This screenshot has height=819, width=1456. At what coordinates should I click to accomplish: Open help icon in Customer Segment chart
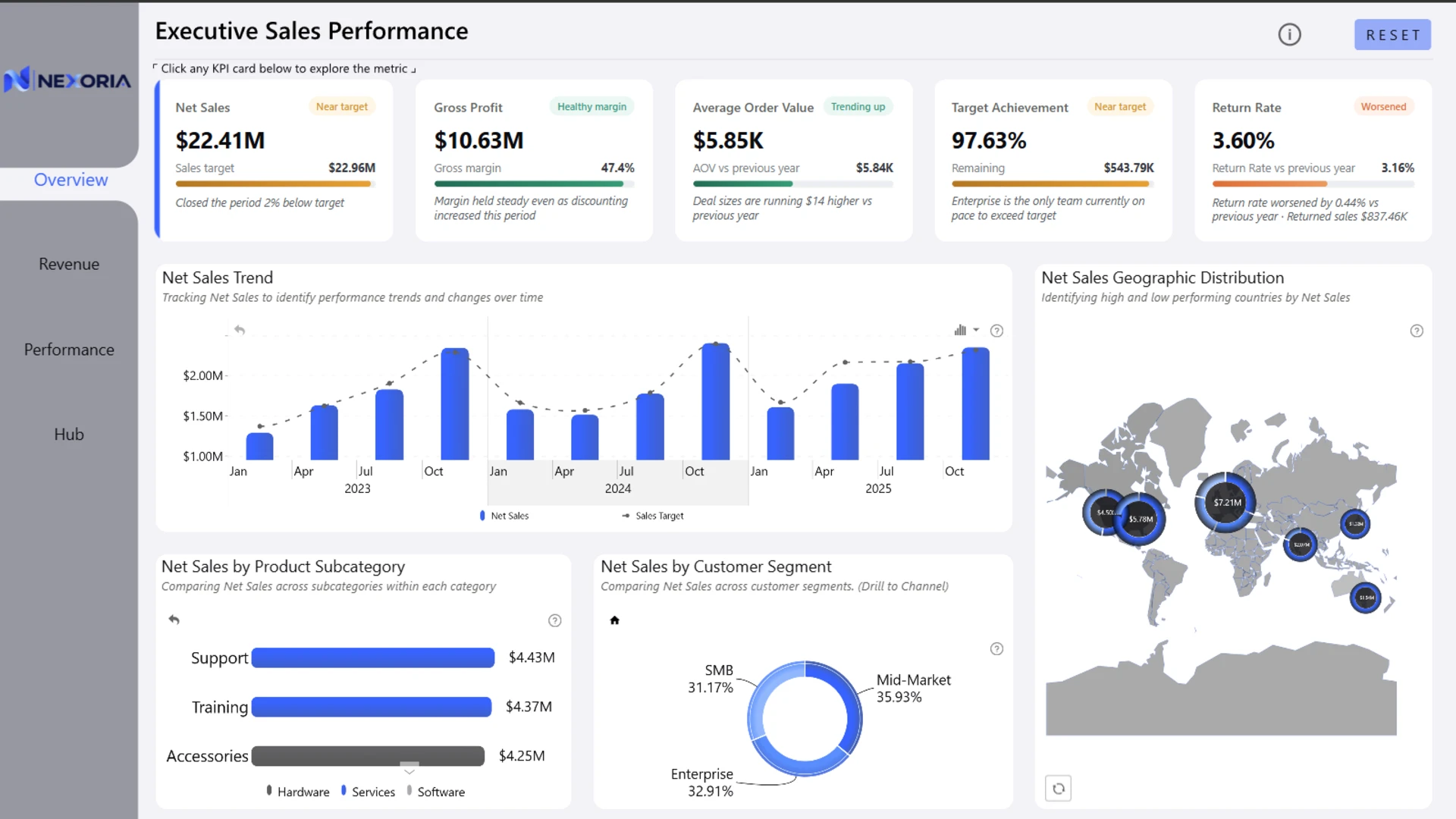996,648
